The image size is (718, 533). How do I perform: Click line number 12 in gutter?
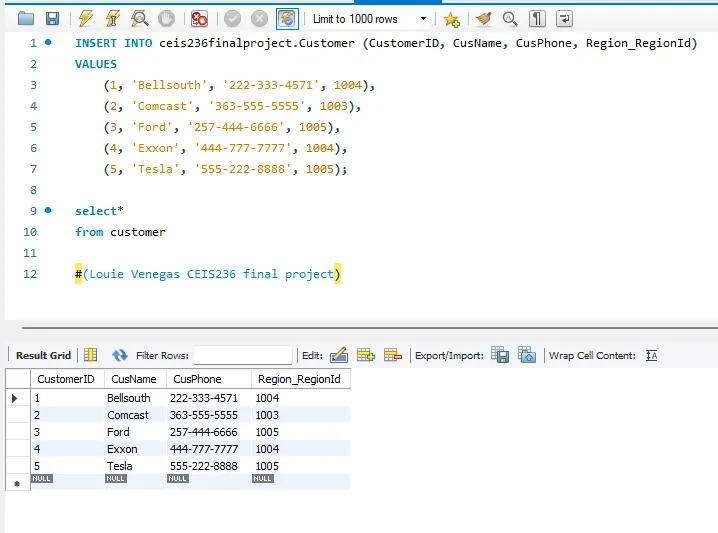point(30,274)
